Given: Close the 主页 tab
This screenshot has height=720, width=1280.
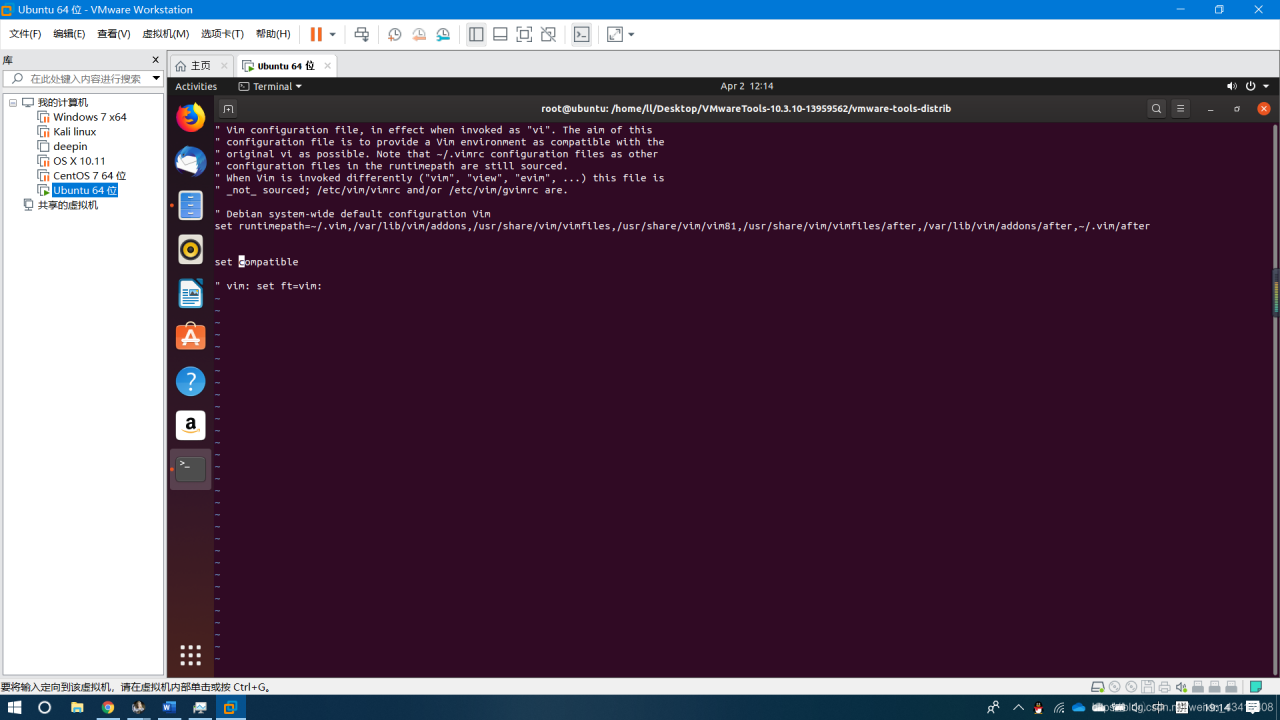Looking at the screenshot, I should pyautogui.click(x=224, y=66).
